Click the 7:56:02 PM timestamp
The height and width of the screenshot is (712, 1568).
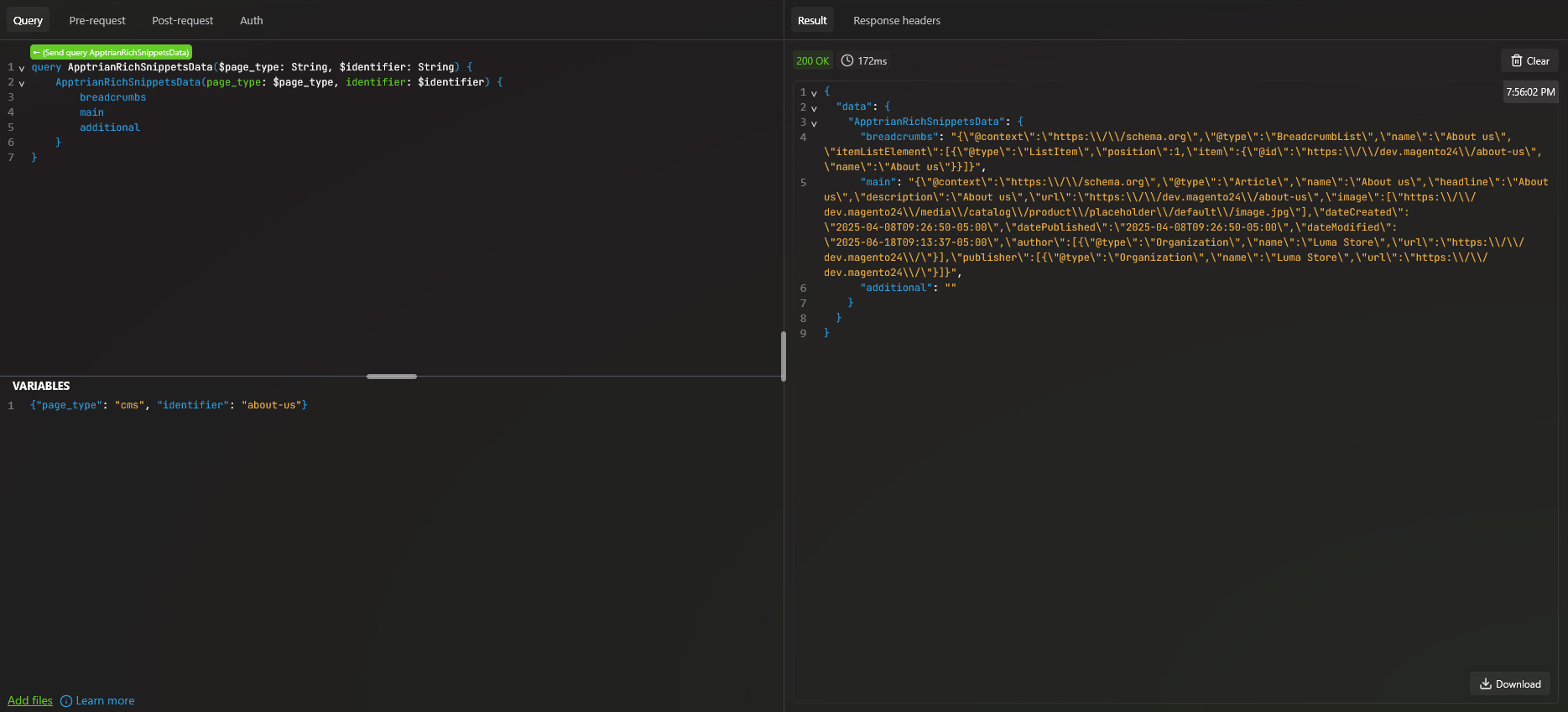pos(1530,92)
